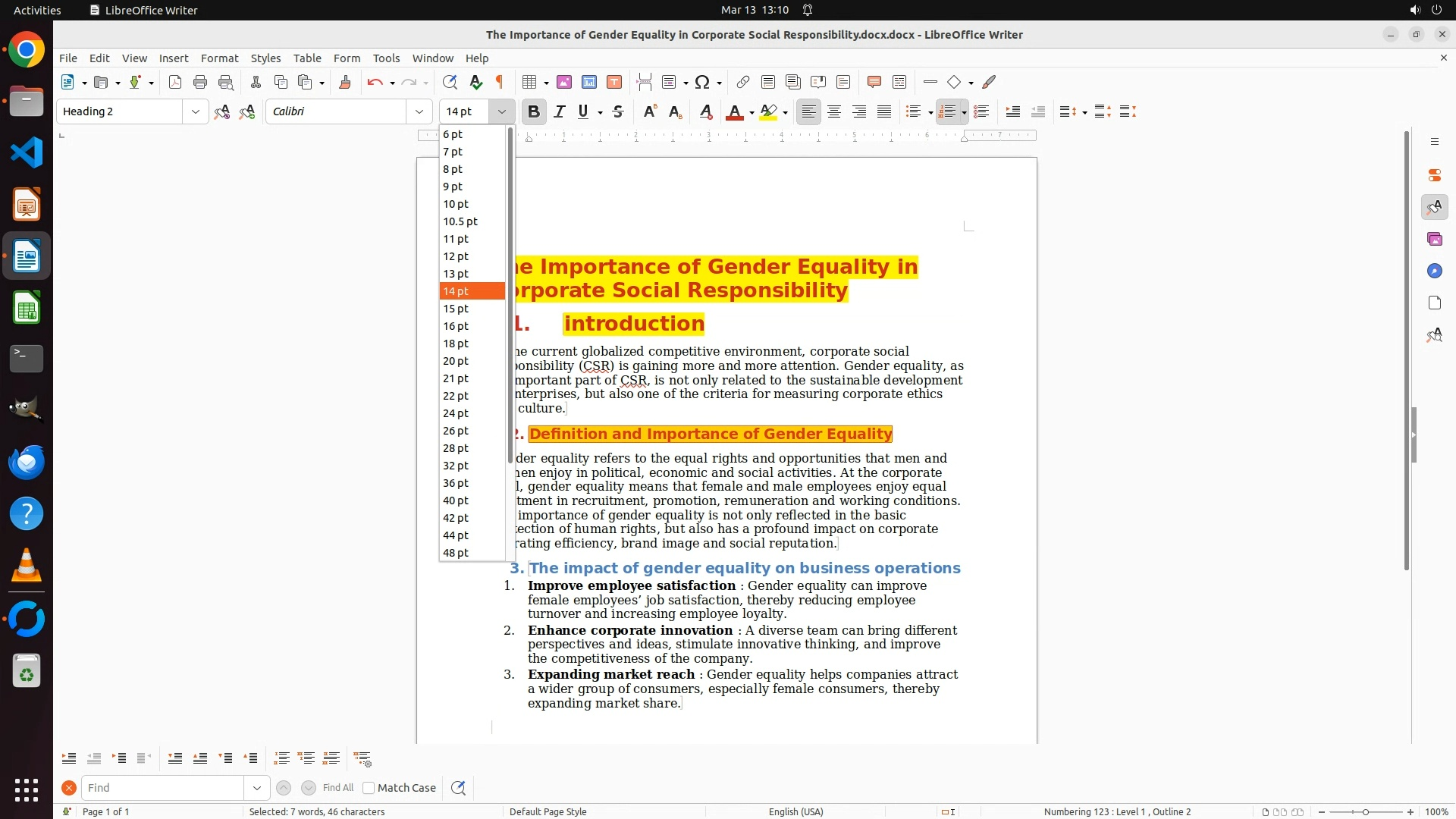Open the Table menu

(307, 58)
